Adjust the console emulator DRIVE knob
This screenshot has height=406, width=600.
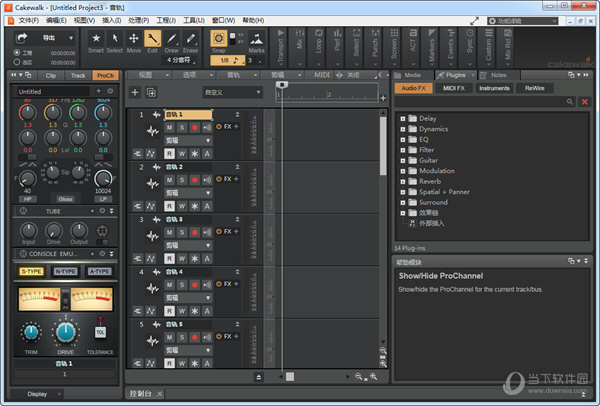pos(66,332)
